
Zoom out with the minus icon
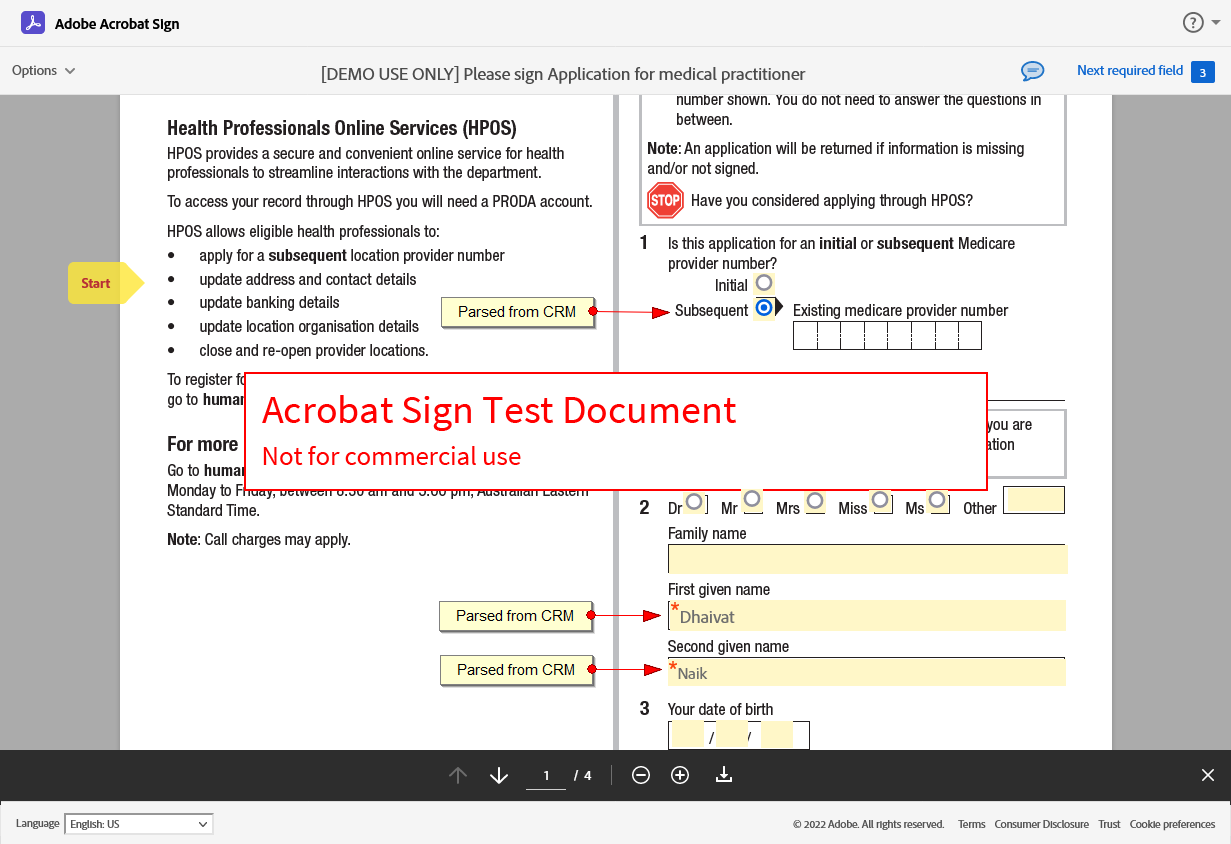click(x=641, y=775)
